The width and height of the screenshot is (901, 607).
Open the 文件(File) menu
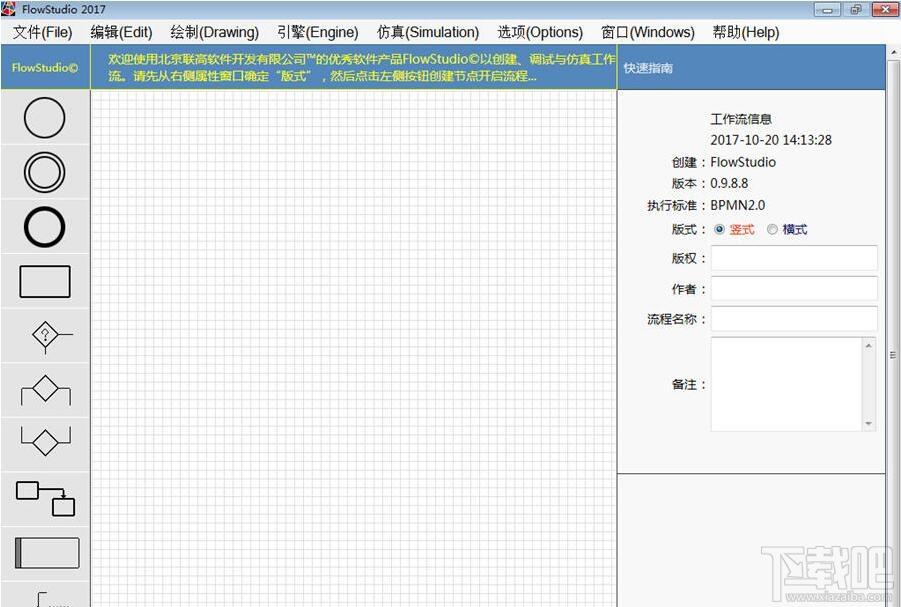[43, 32]
